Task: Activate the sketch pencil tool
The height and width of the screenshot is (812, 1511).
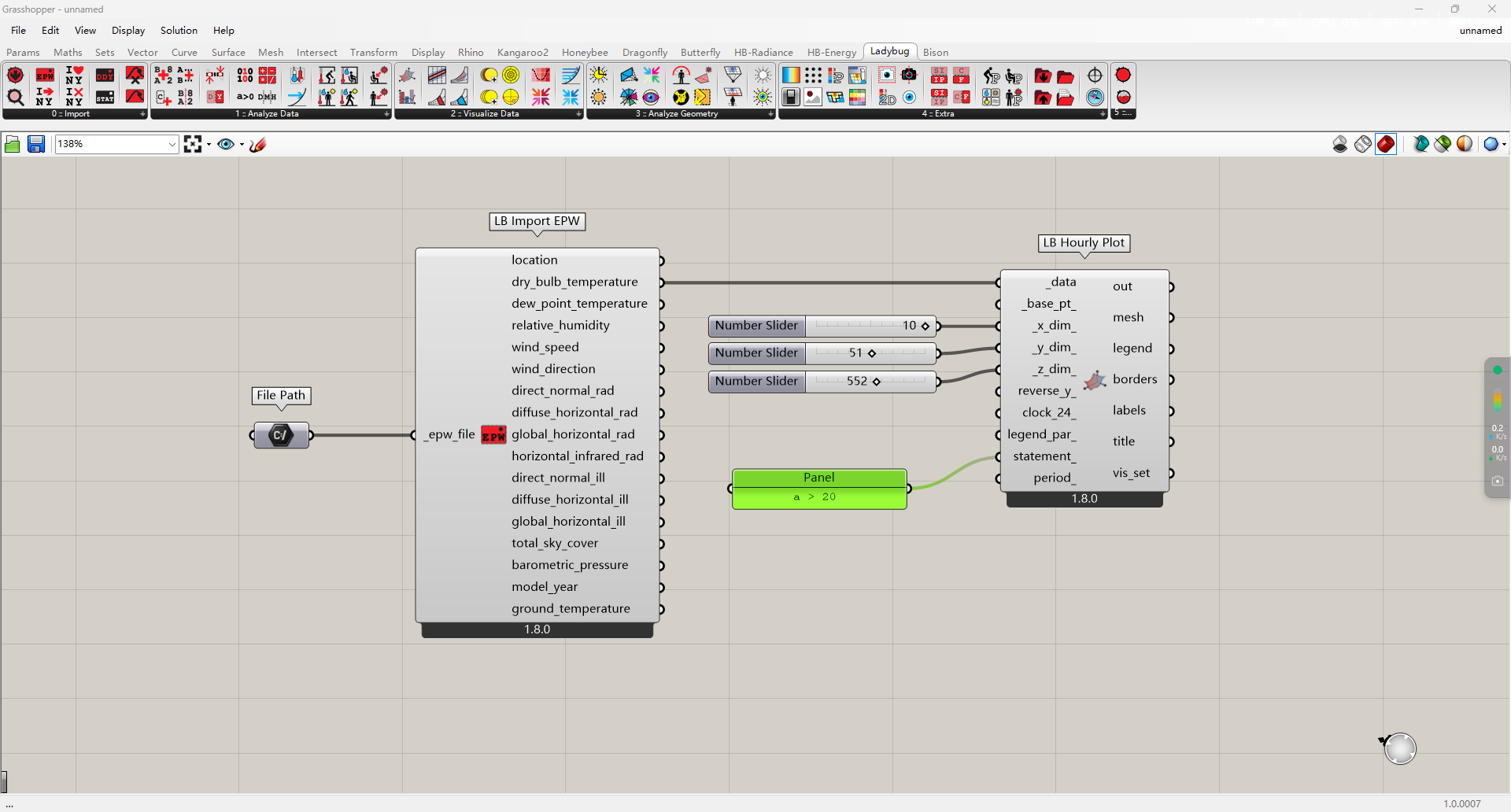Action: pos(257,144)
